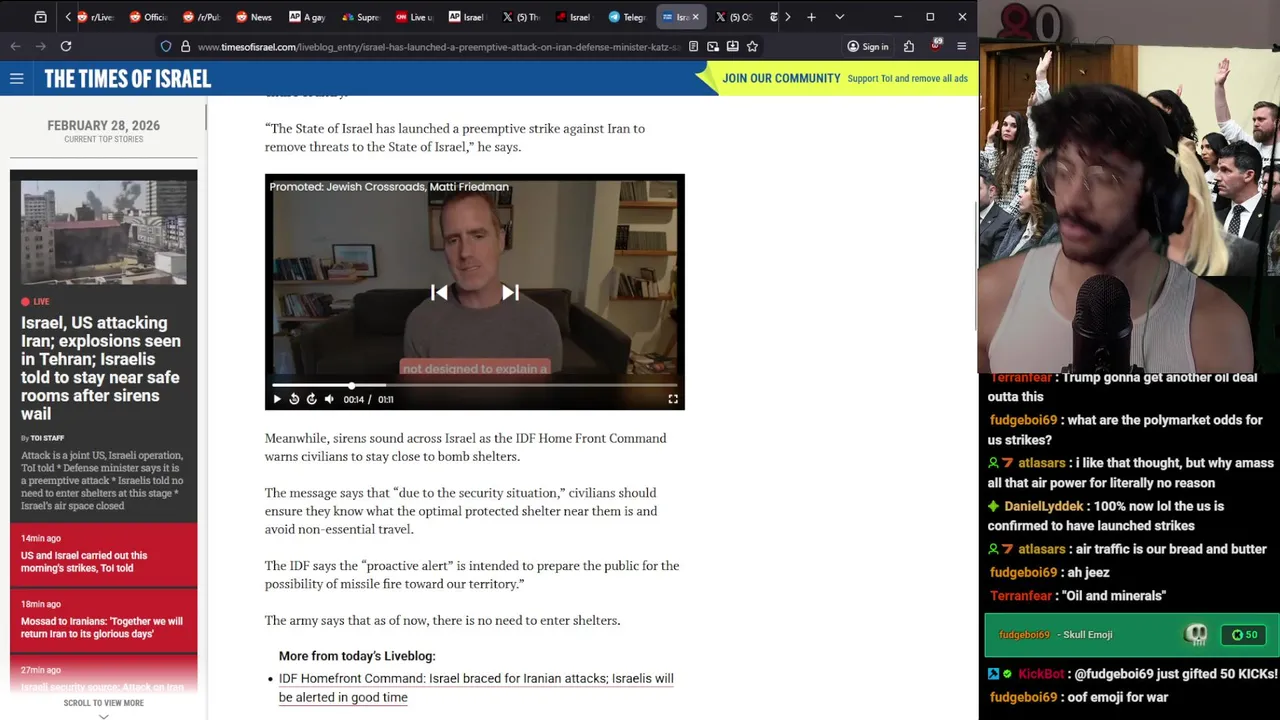Open Times of Israel site hamburger menu

16,78
